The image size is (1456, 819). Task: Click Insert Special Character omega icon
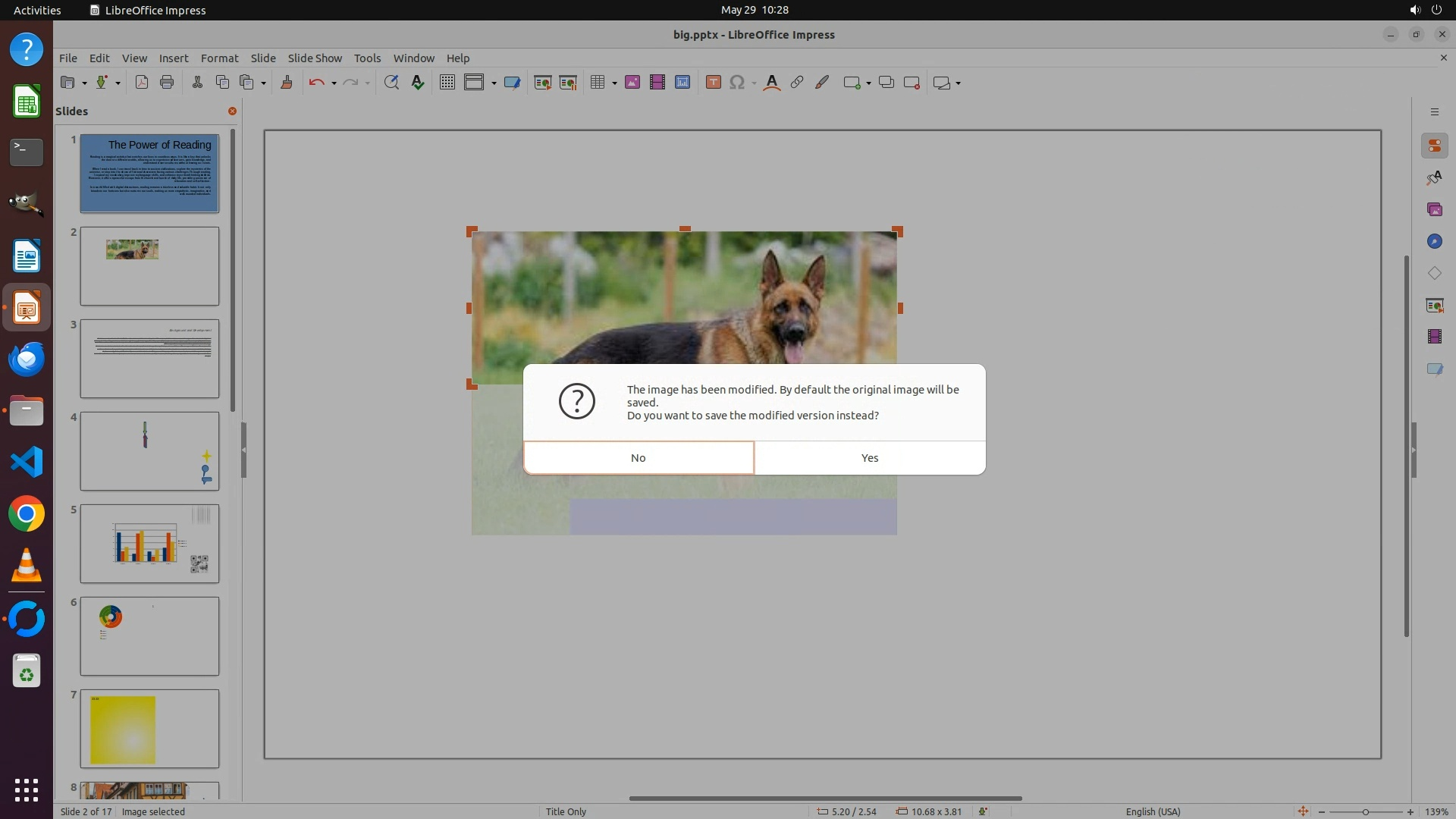pos(736,83)
